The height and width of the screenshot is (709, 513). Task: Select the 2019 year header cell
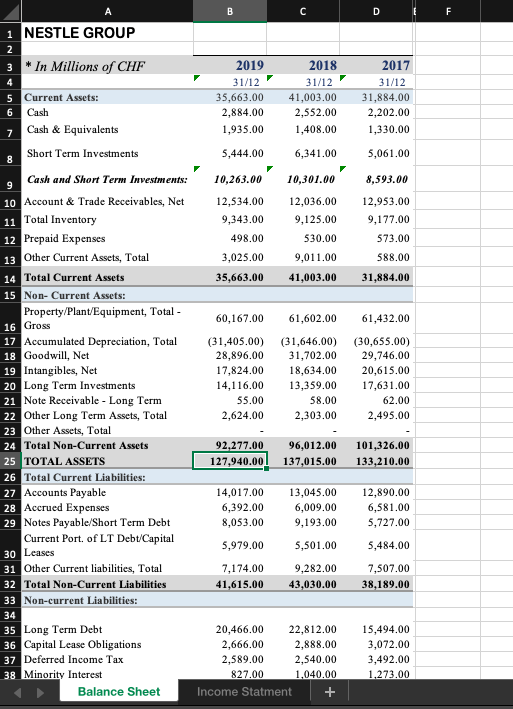[230, 66]
